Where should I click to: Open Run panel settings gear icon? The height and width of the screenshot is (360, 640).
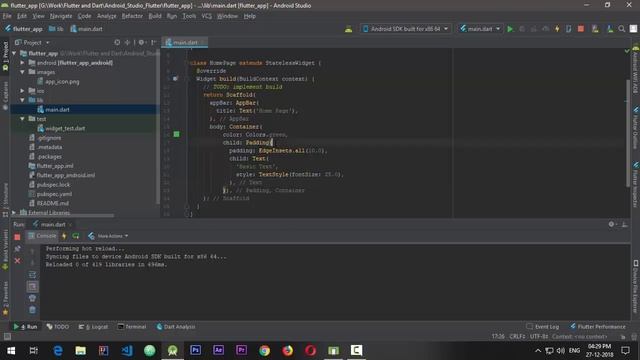(x=611, y=224)
